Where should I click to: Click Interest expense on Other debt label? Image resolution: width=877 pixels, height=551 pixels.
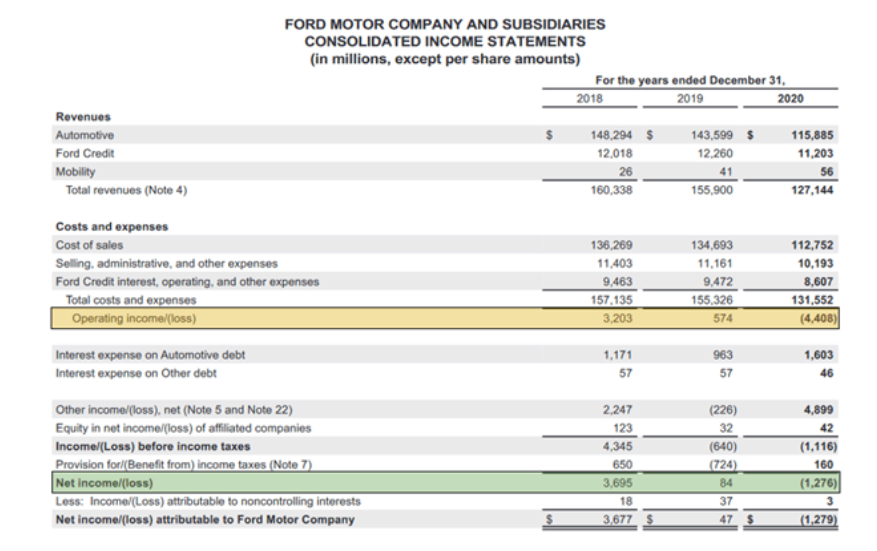[135, 373]
